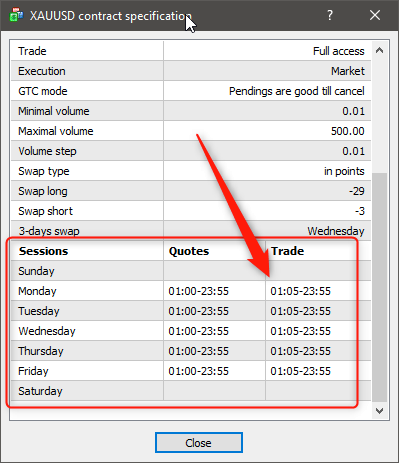Click the question mark help icon
The height and width of the screenshot is (463, 399).
[330, 15]
